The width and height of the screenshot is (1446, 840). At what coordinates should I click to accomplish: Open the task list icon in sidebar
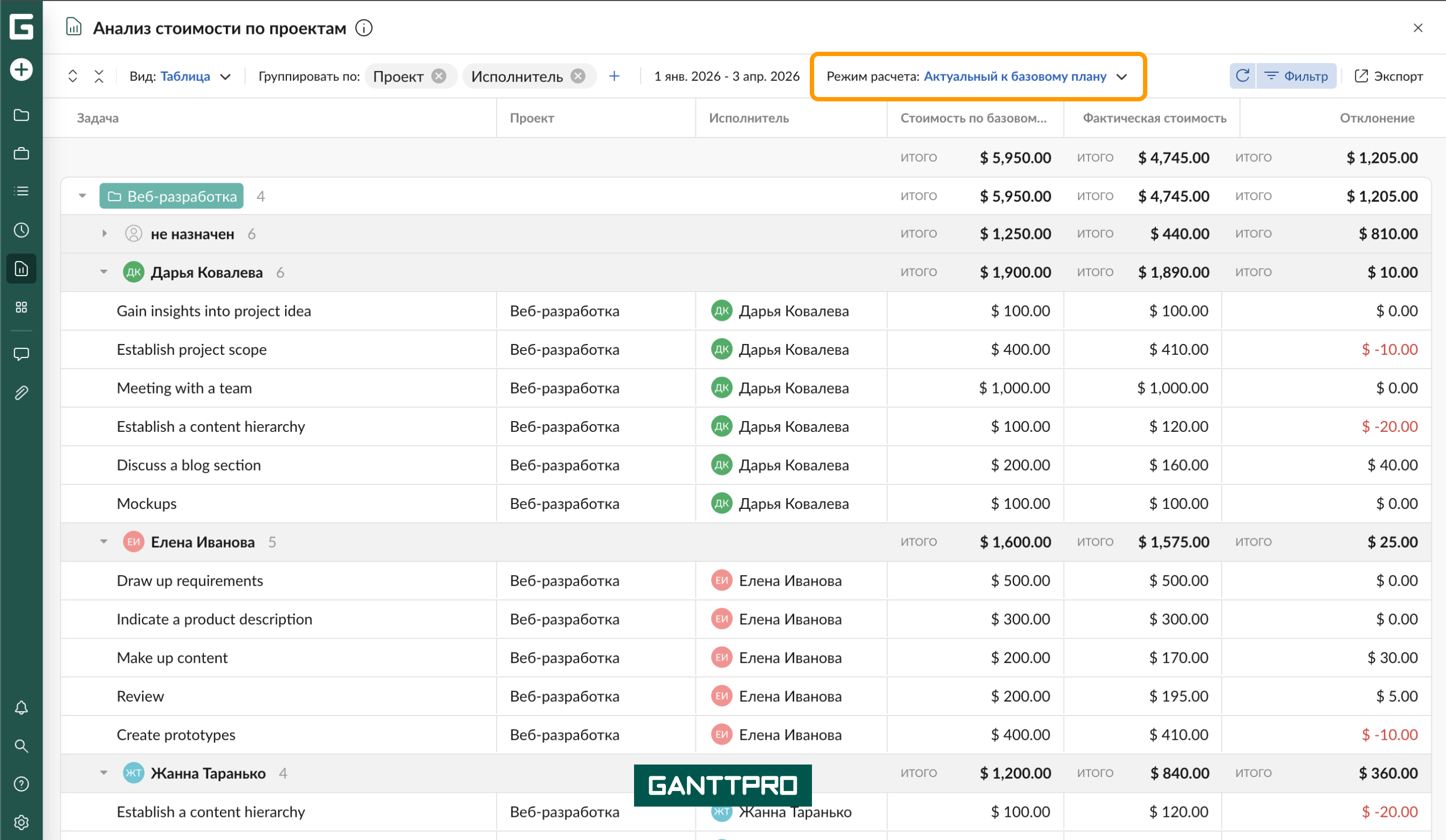(x=21, y=191)
